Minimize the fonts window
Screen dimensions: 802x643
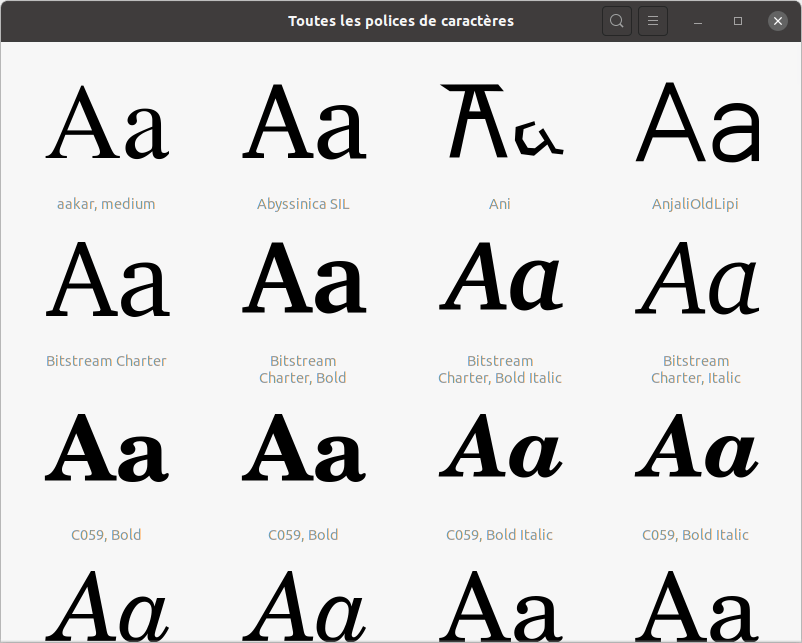[698, 21]
